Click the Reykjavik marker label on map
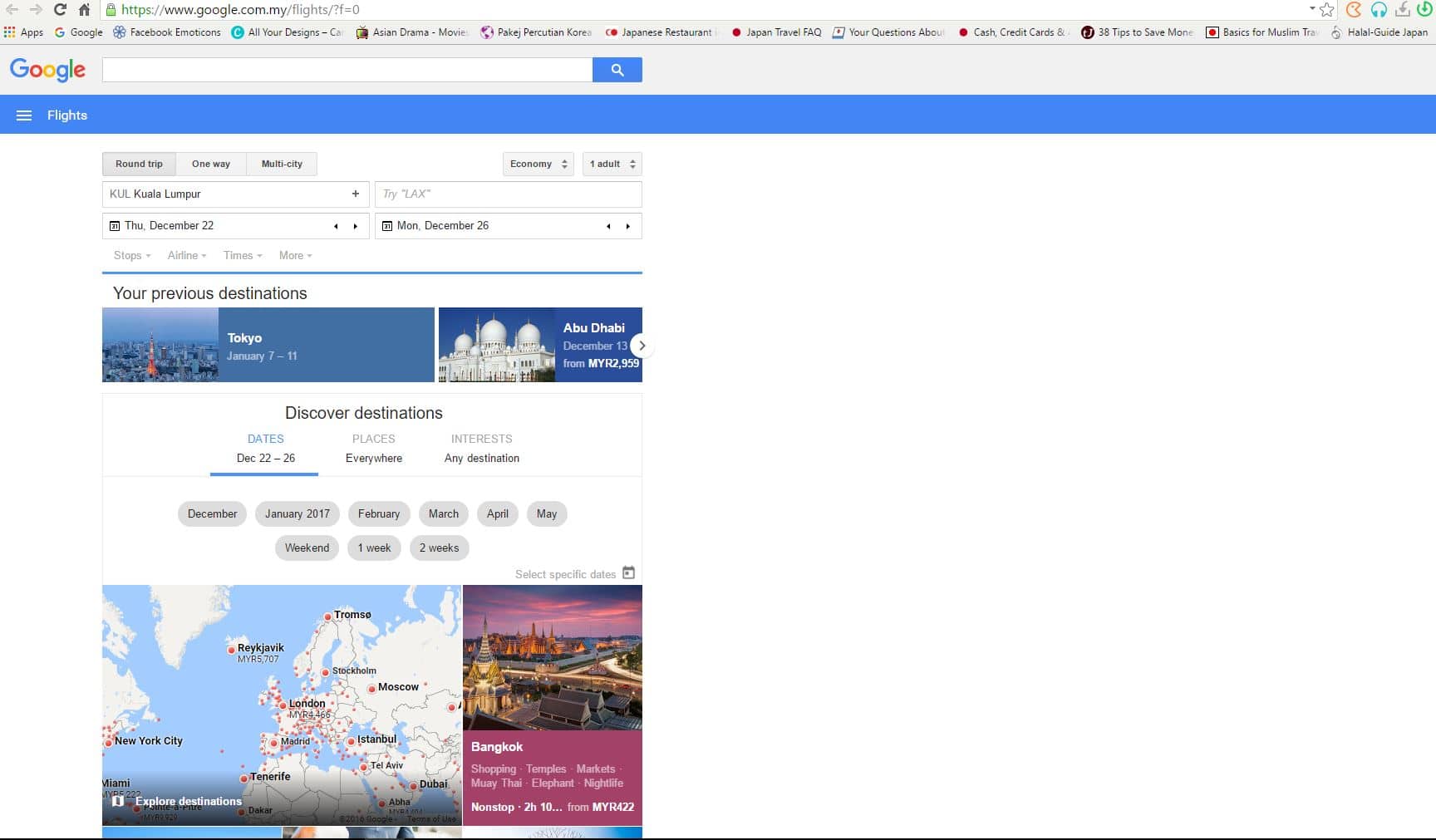Screen dimensions: 1436x840 click(260, 647)
